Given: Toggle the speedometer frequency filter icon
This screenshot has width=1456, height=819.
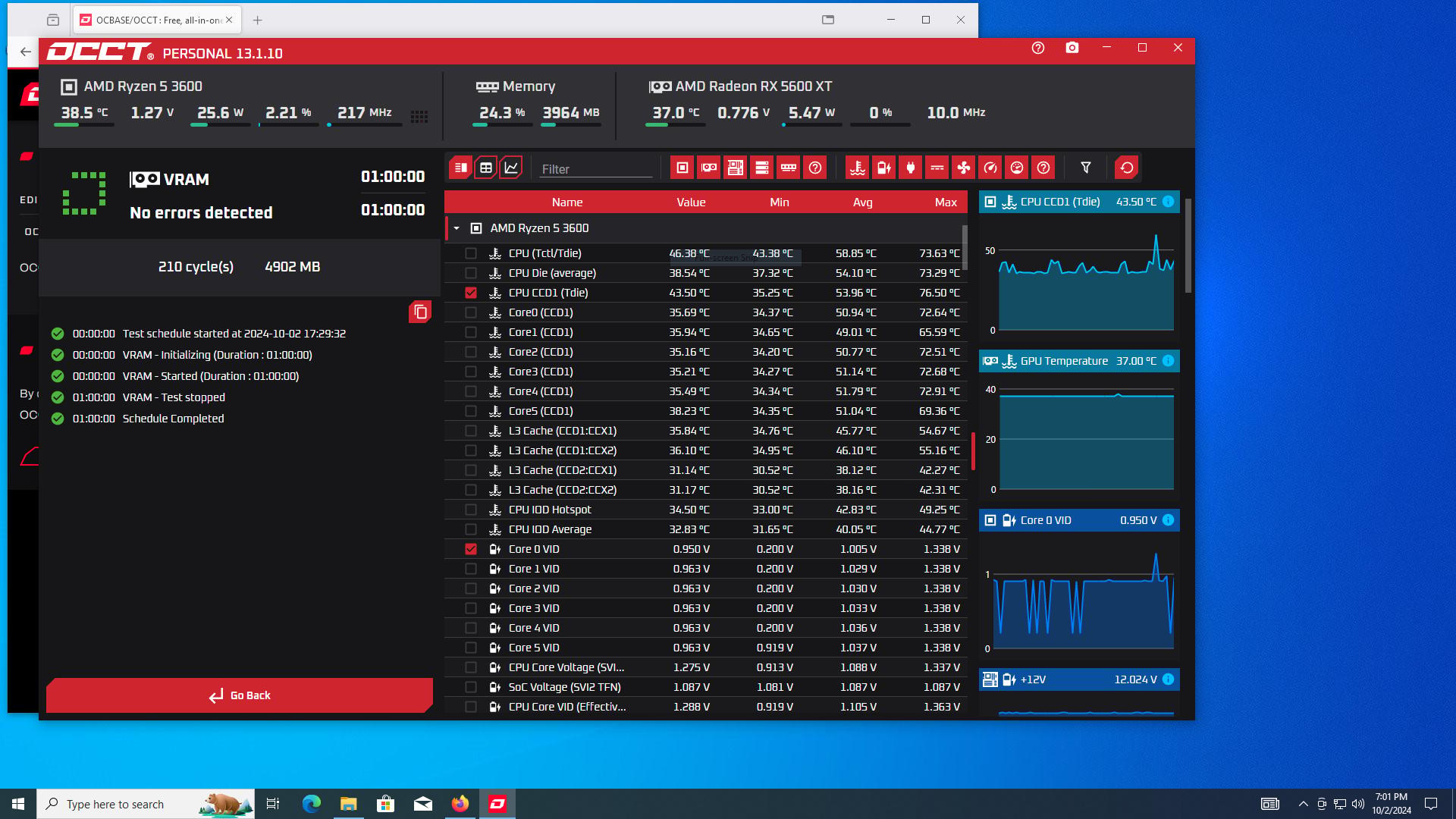Looking at the screenshot, I should pyautogui.click(x=990, y=168).
